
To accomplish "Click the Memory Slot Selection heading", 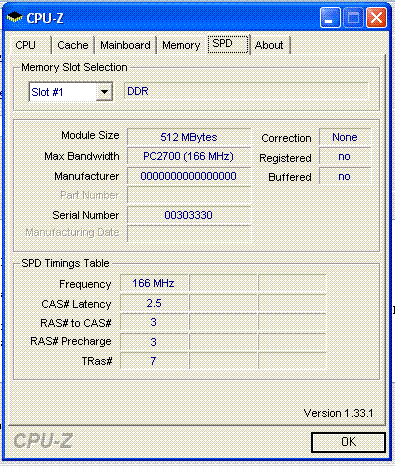I will tap(74, 67).
